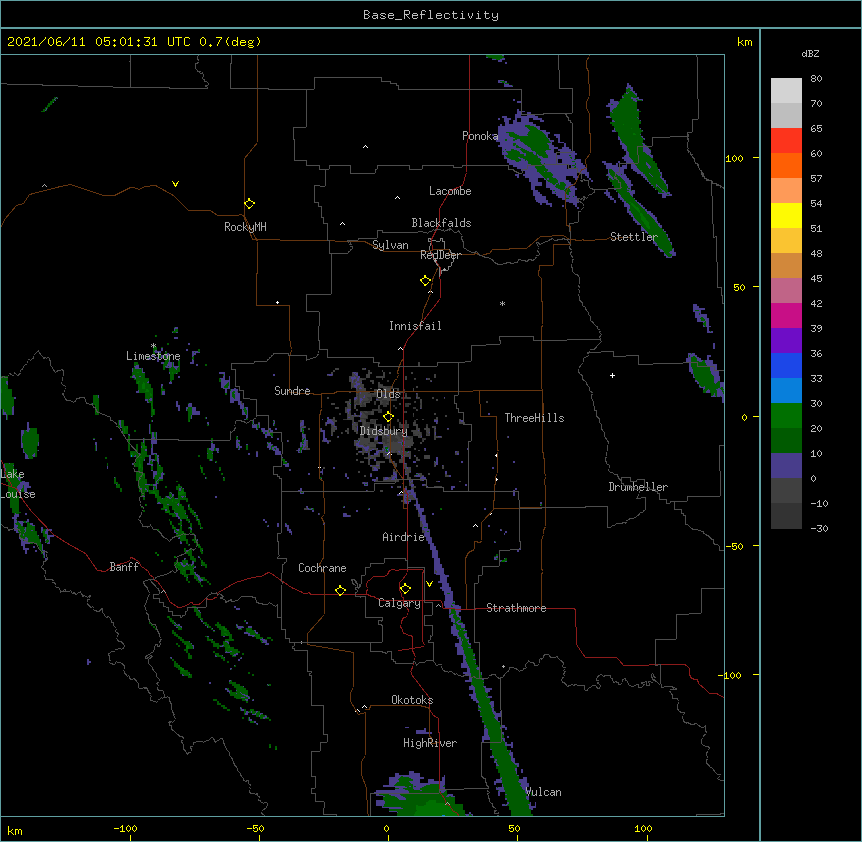
Task: Pick the blue 36-33 dBZ legend swatch
Action: [786, 365]
